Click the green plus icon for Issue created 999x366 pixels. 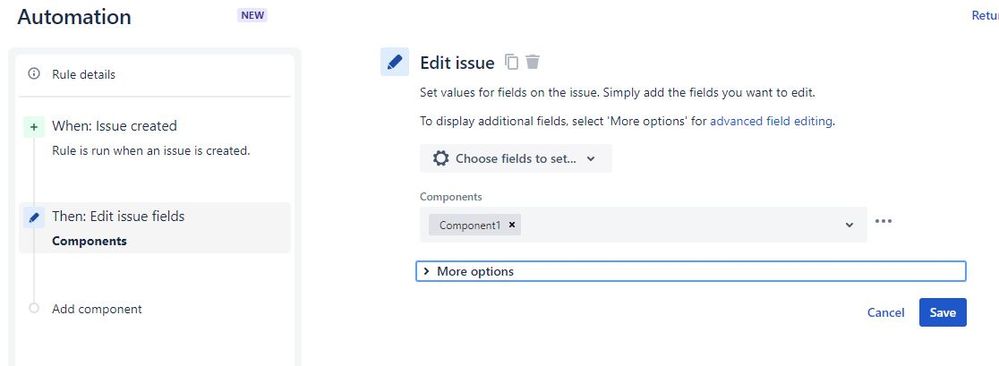pyautogui.click(x=34, y=127)
